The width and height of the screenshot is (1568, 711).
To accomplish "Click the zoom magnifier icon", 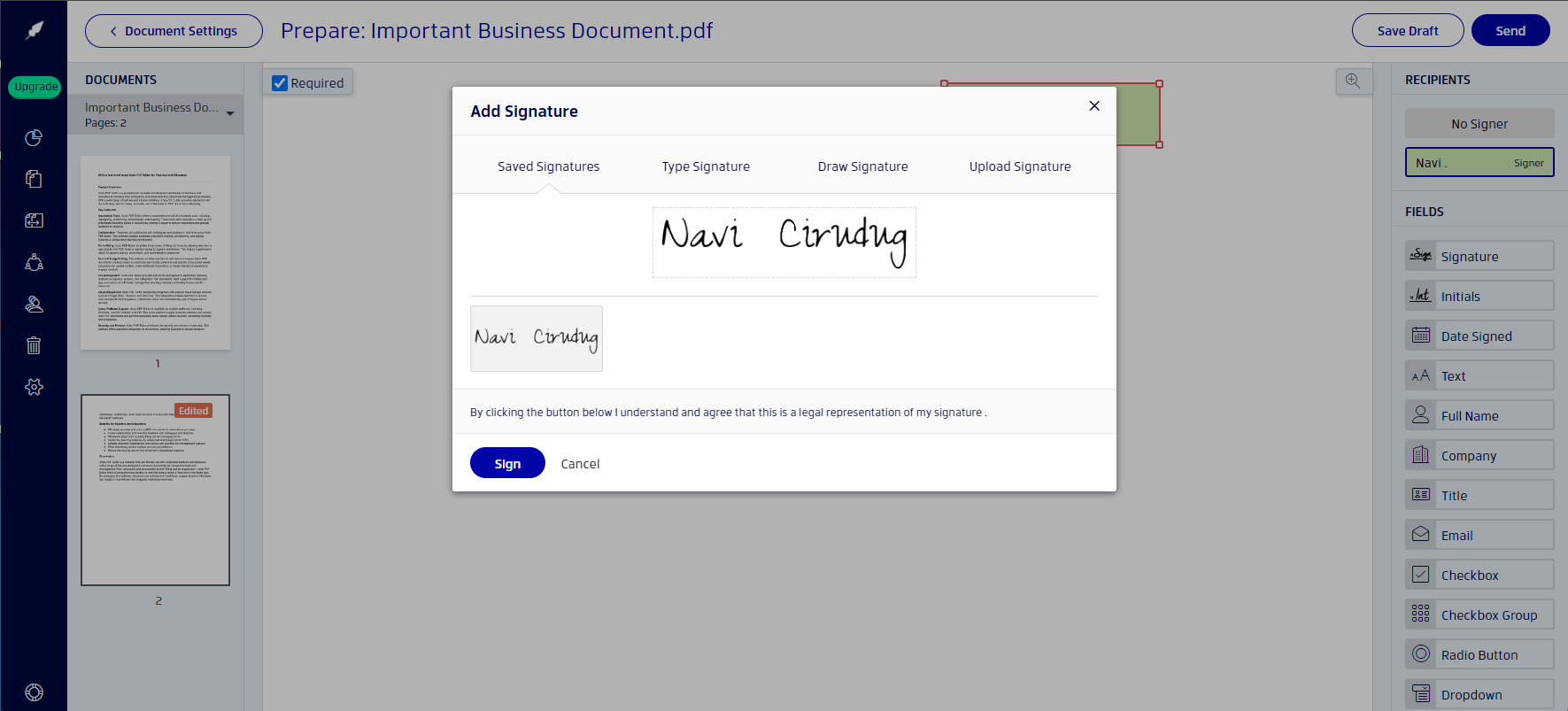I will tap(1353, 81).
